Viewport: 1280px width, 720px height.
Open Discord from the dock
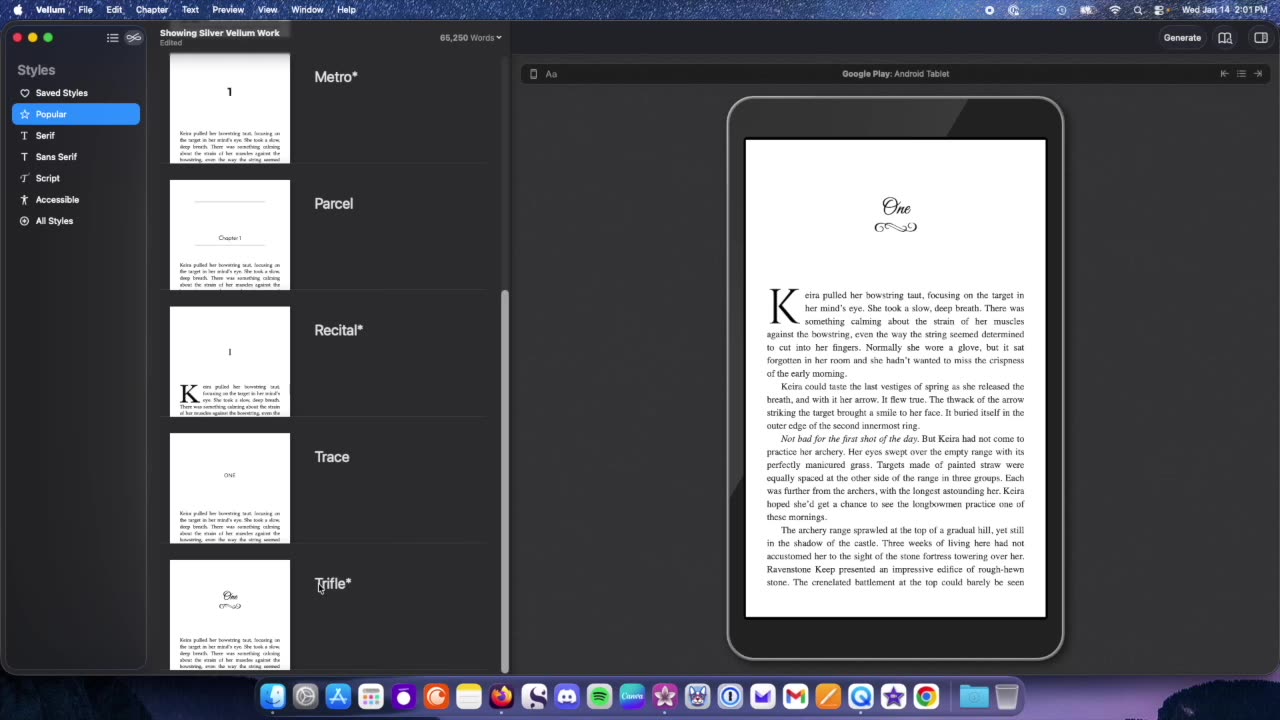point(567,696)
